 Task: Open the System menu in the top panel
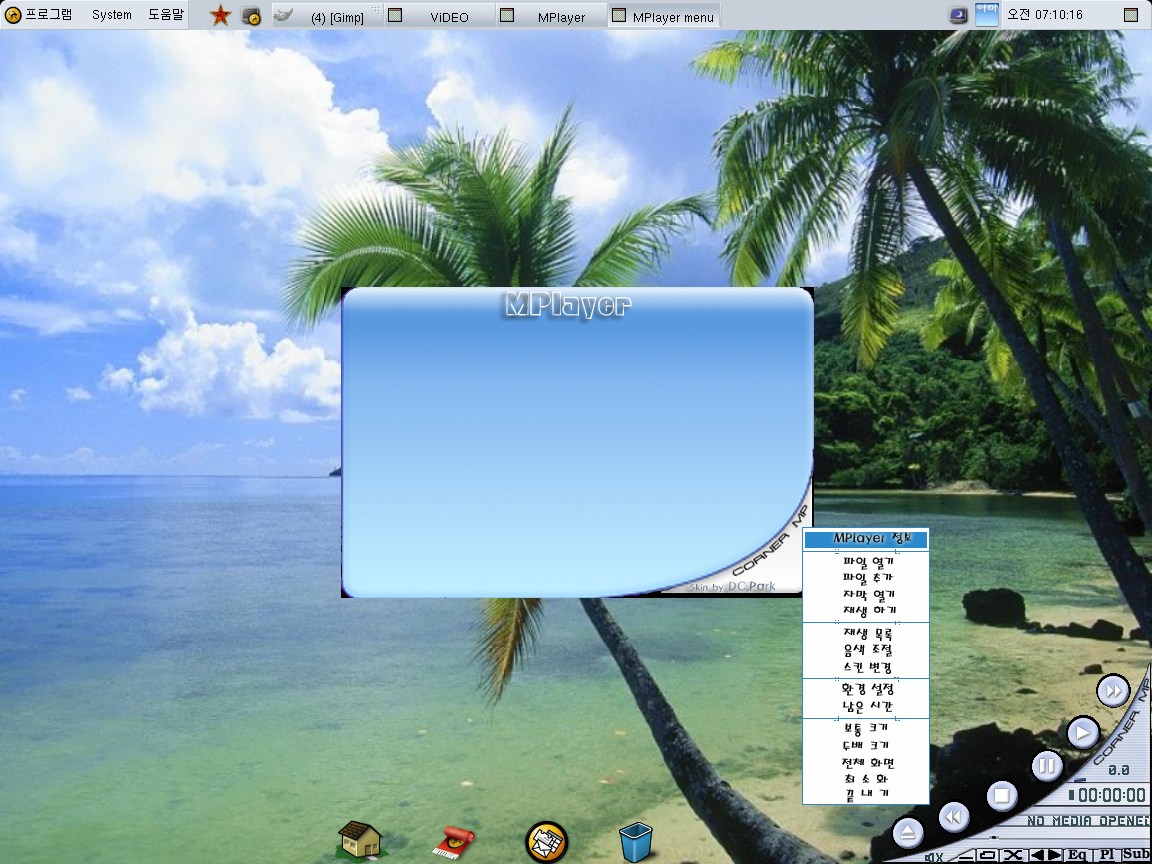click(111, 15)
